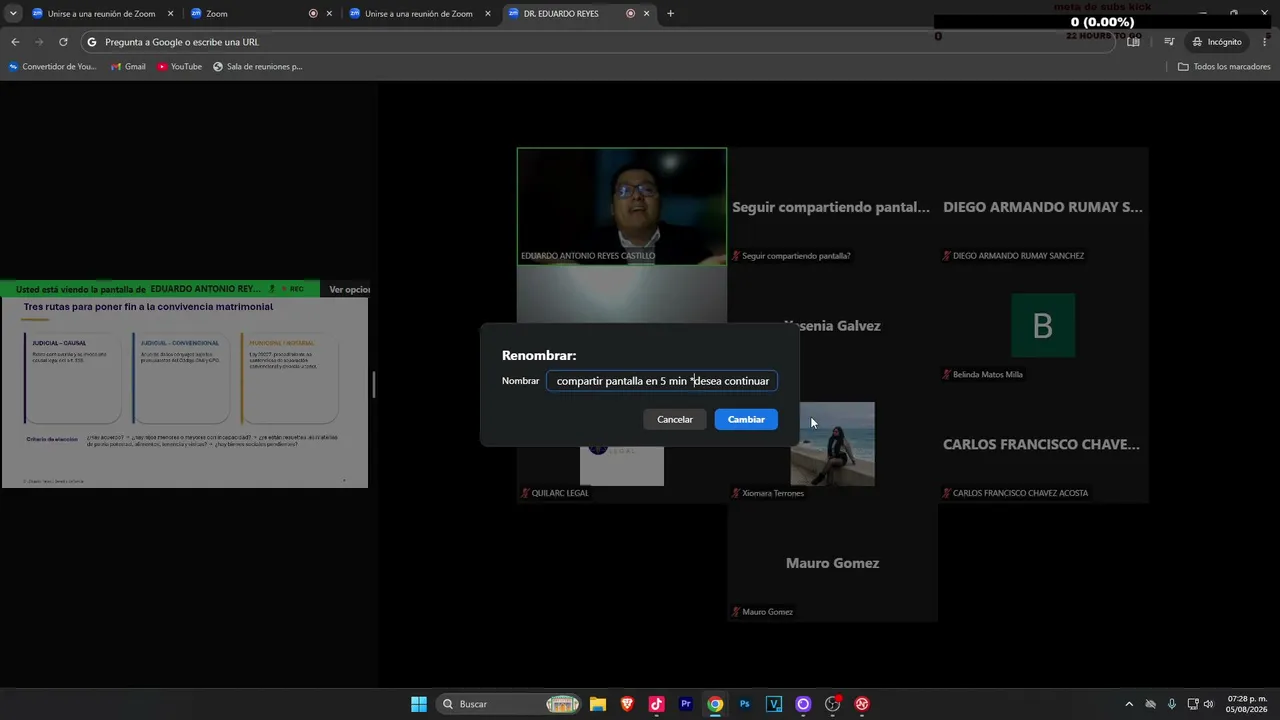Image resolution: width=1280 pixels, height=720 pixels.
Task: Select the 'Seguir compartiendo pantalla?' participant tile
Action: [832, 206]
